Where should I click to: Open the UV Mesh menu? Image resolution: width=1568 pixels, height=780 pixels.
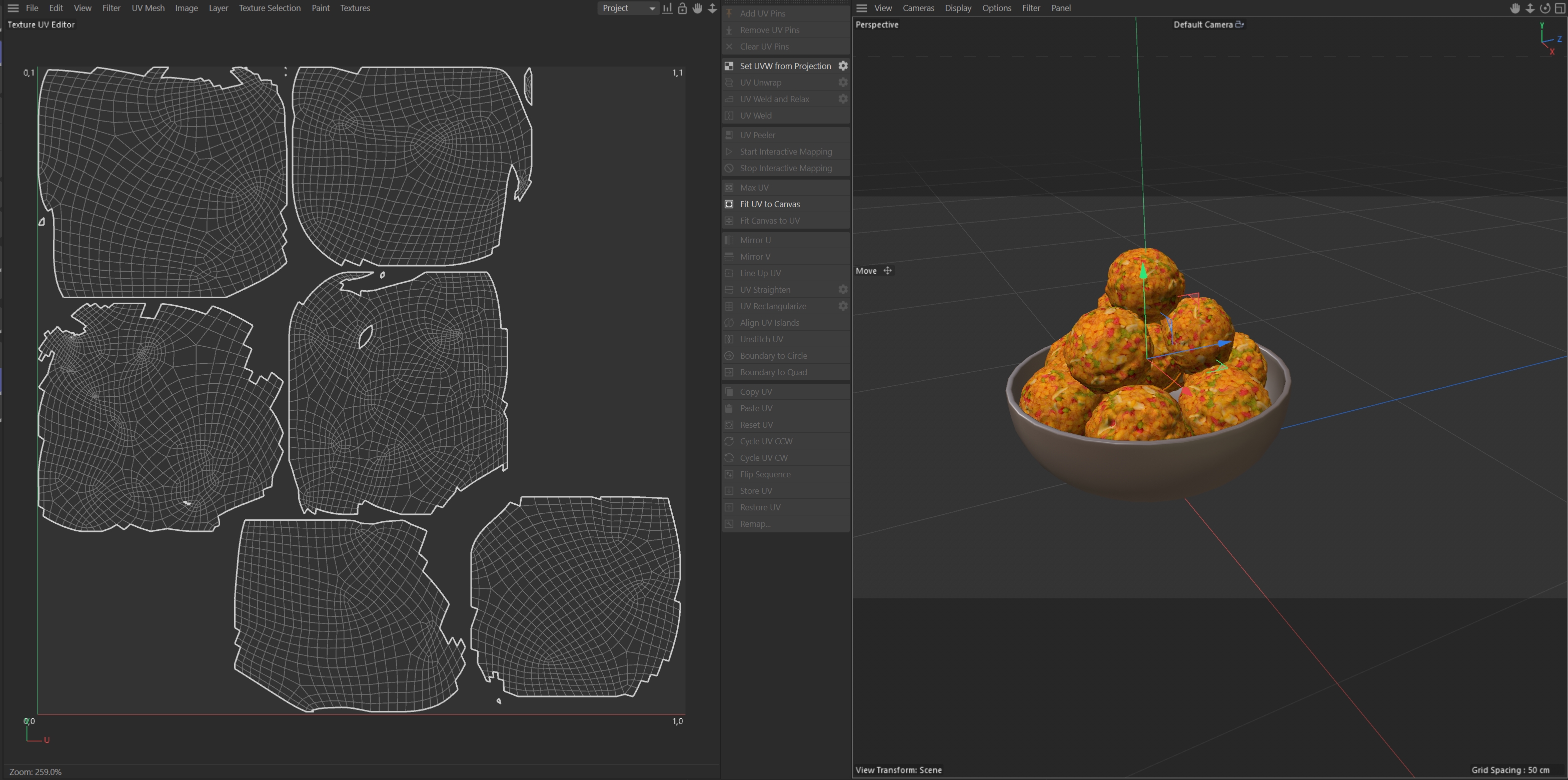148,8
